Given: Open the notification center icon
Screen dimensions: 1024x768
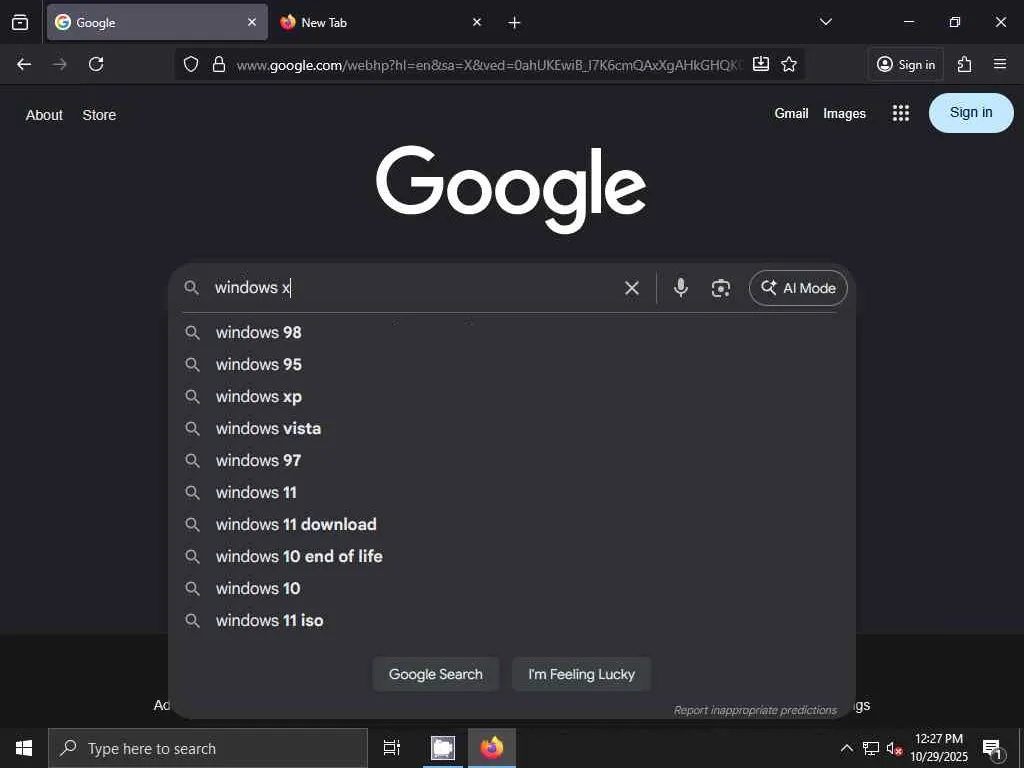Looking at the screenshot, I should tap(993, 750).
